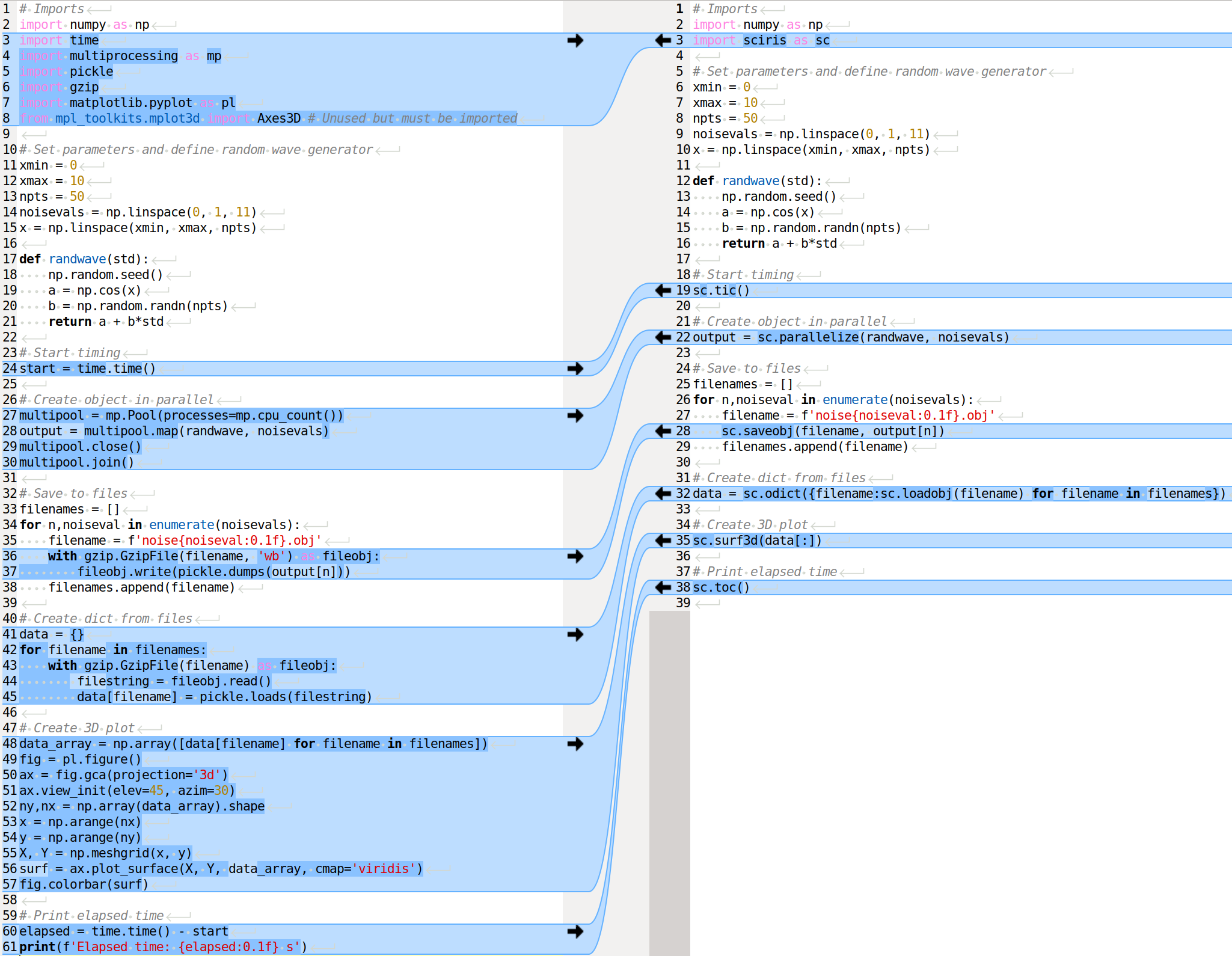
Task: Click right arrow beside 'import time' line
Action: point(575,40)
